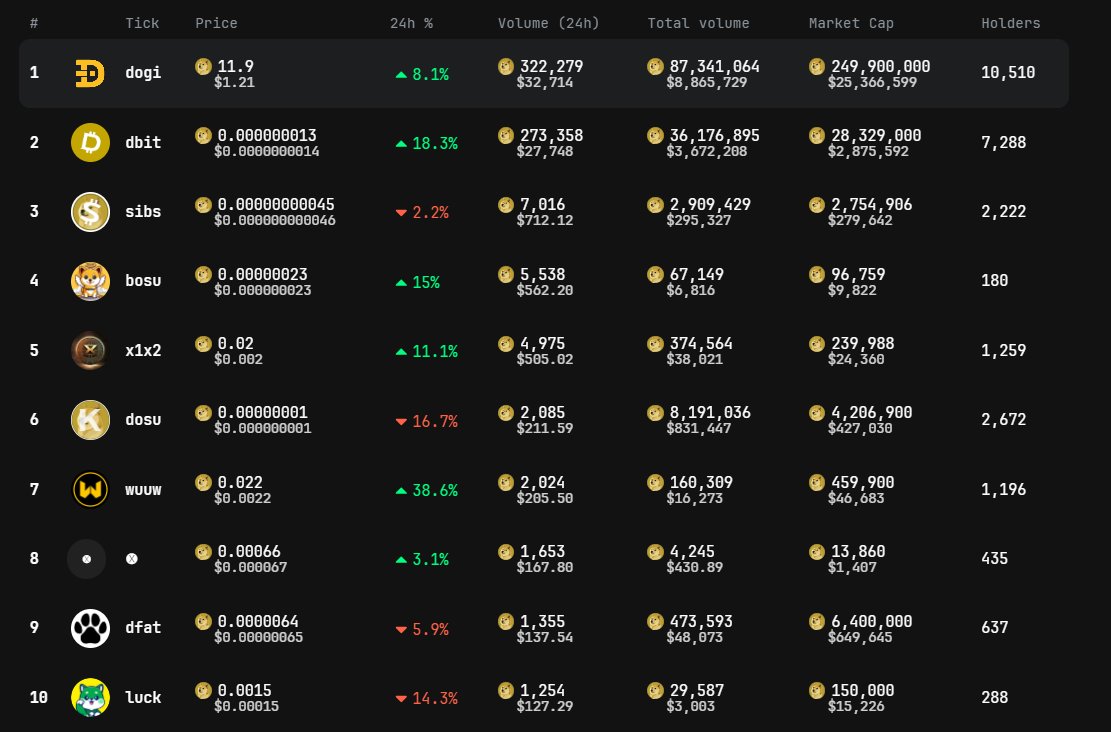Open the luck token name link
Screen dimensions: 1111x732
pos(143,697)
